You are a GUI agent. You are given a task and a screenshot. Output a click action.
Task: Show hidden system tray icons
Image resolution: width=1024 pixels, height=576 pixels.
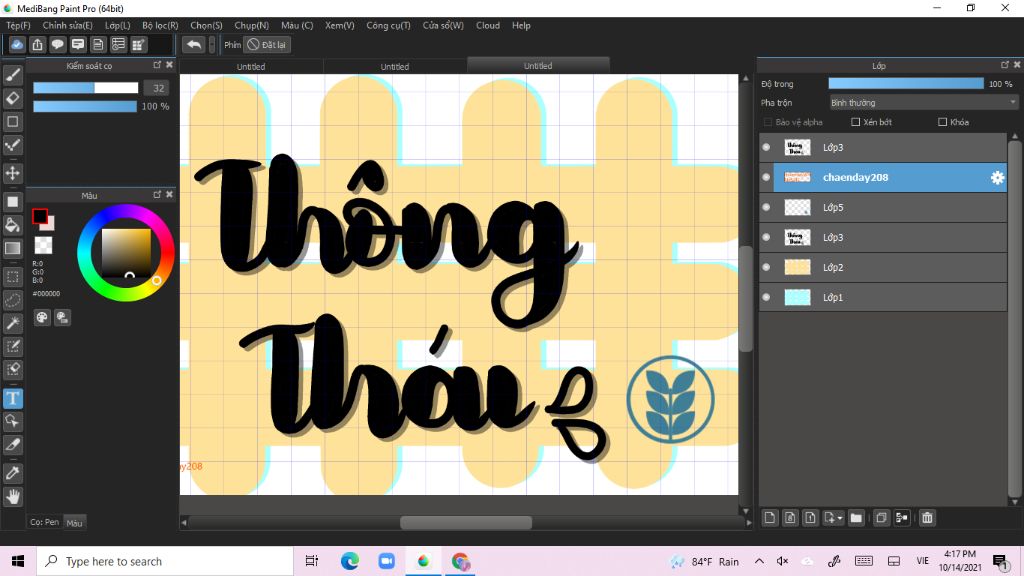point(759,561)
